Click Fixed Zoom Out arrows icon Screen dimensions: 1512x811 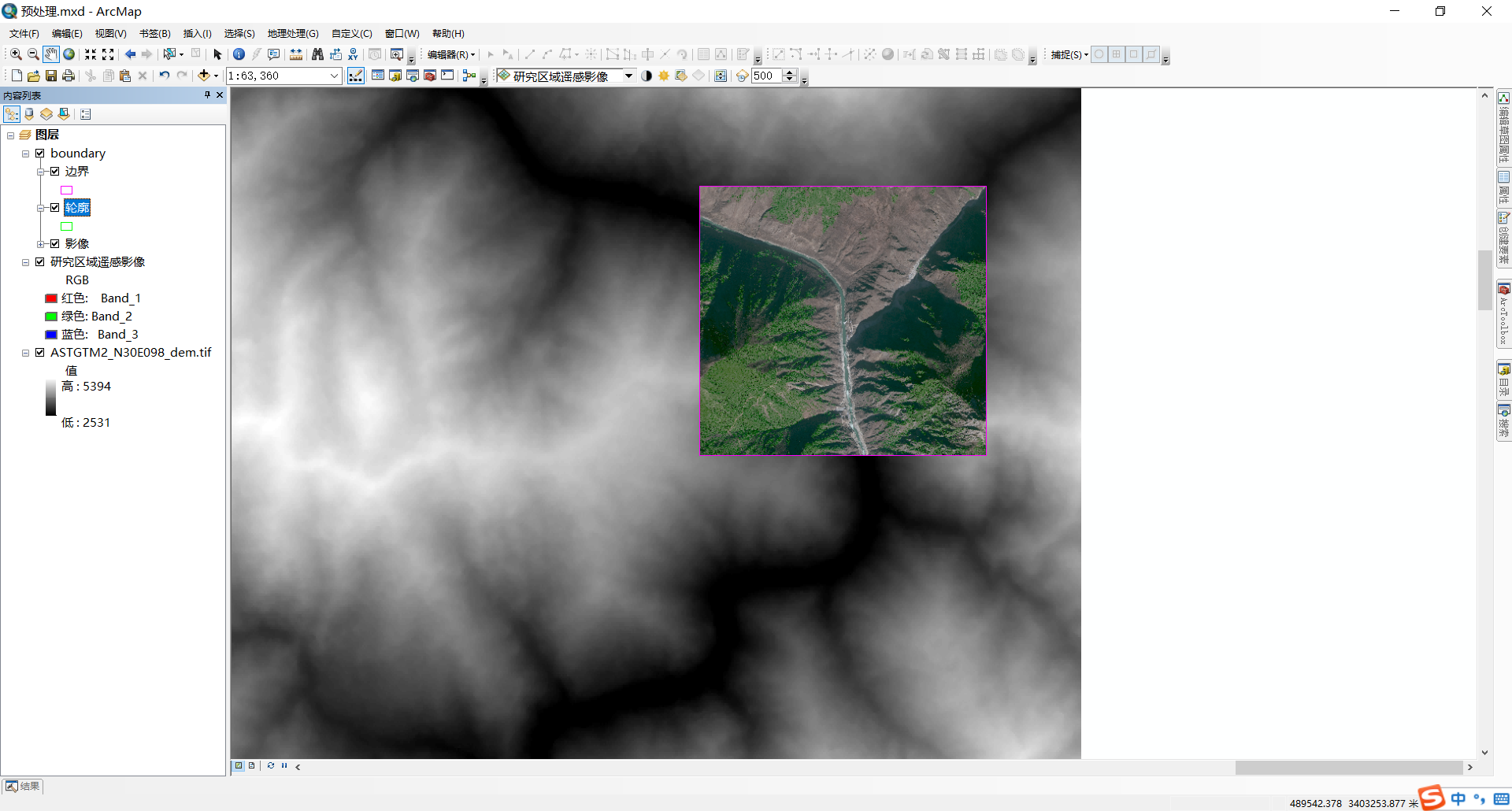108,54
